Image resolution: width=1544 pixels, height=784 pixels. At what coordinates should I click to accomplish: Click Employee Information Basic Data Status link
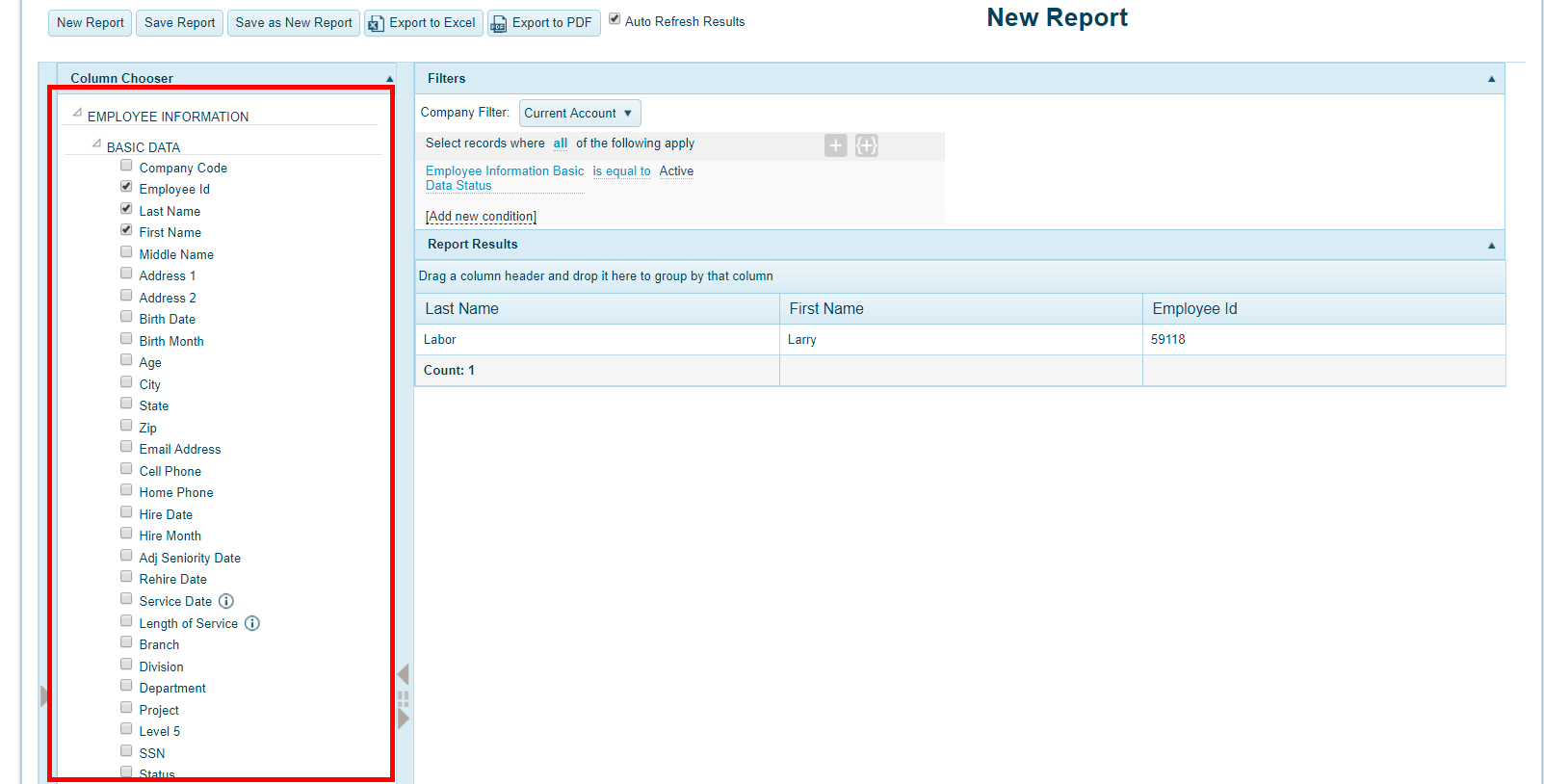coord(505,178)
